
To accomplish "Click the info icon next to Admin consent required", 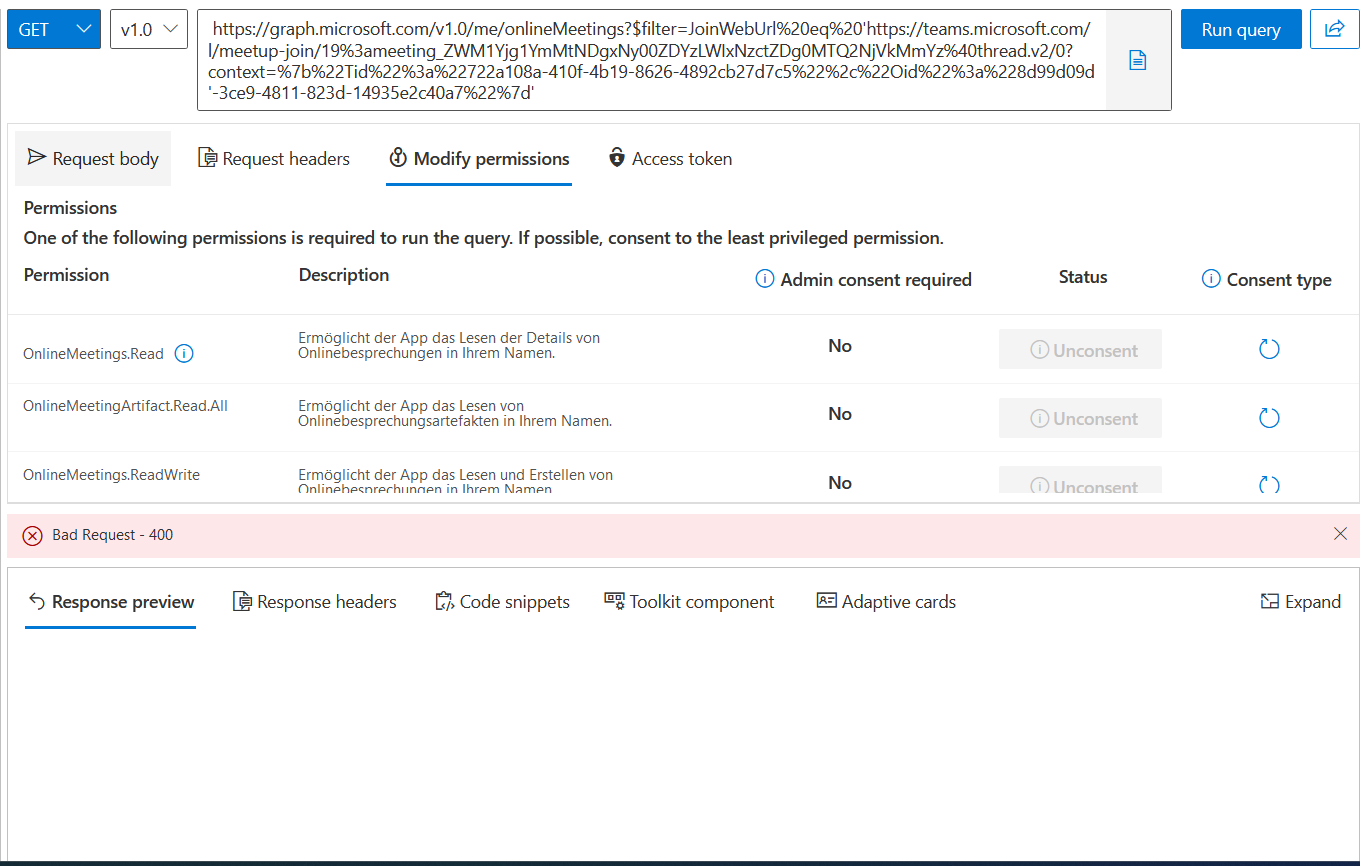I will 764,280.
